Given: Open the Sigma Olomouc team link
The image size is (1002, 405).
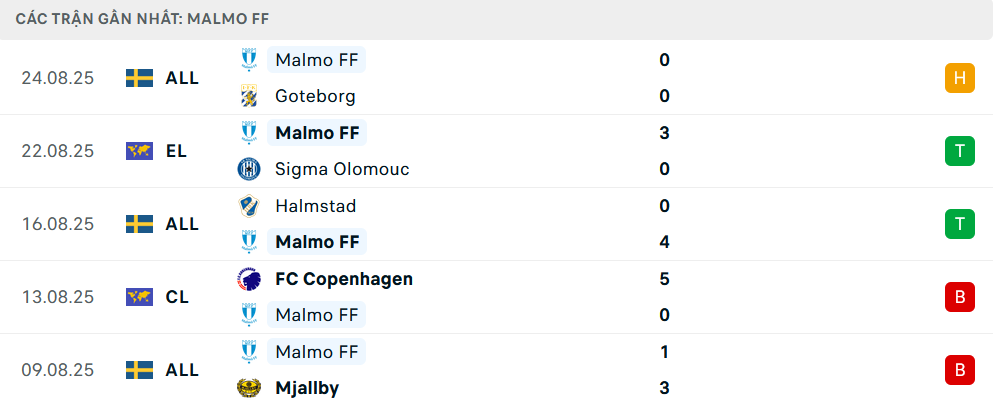Looking at the screenshot, I should click(x=342, y=170).
